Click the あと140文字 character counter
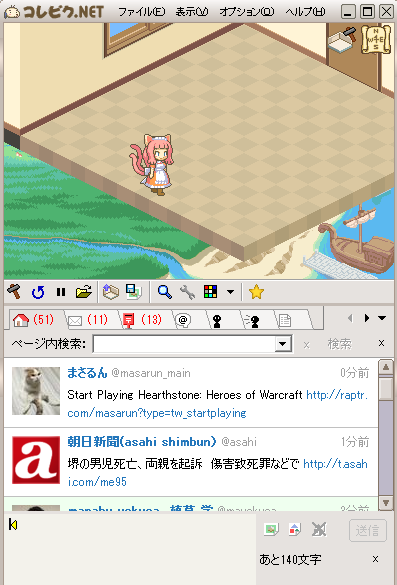 coord(290,559)
